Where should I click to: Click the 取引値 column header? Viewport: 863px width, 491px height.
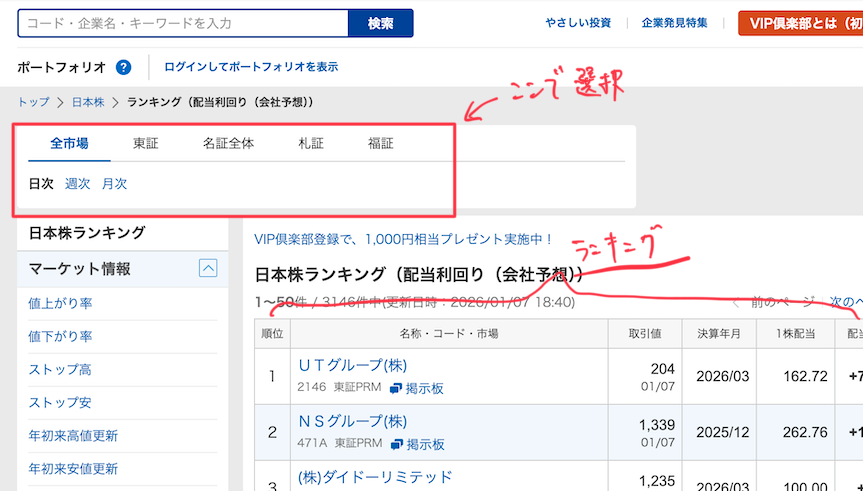click(645, 334)
